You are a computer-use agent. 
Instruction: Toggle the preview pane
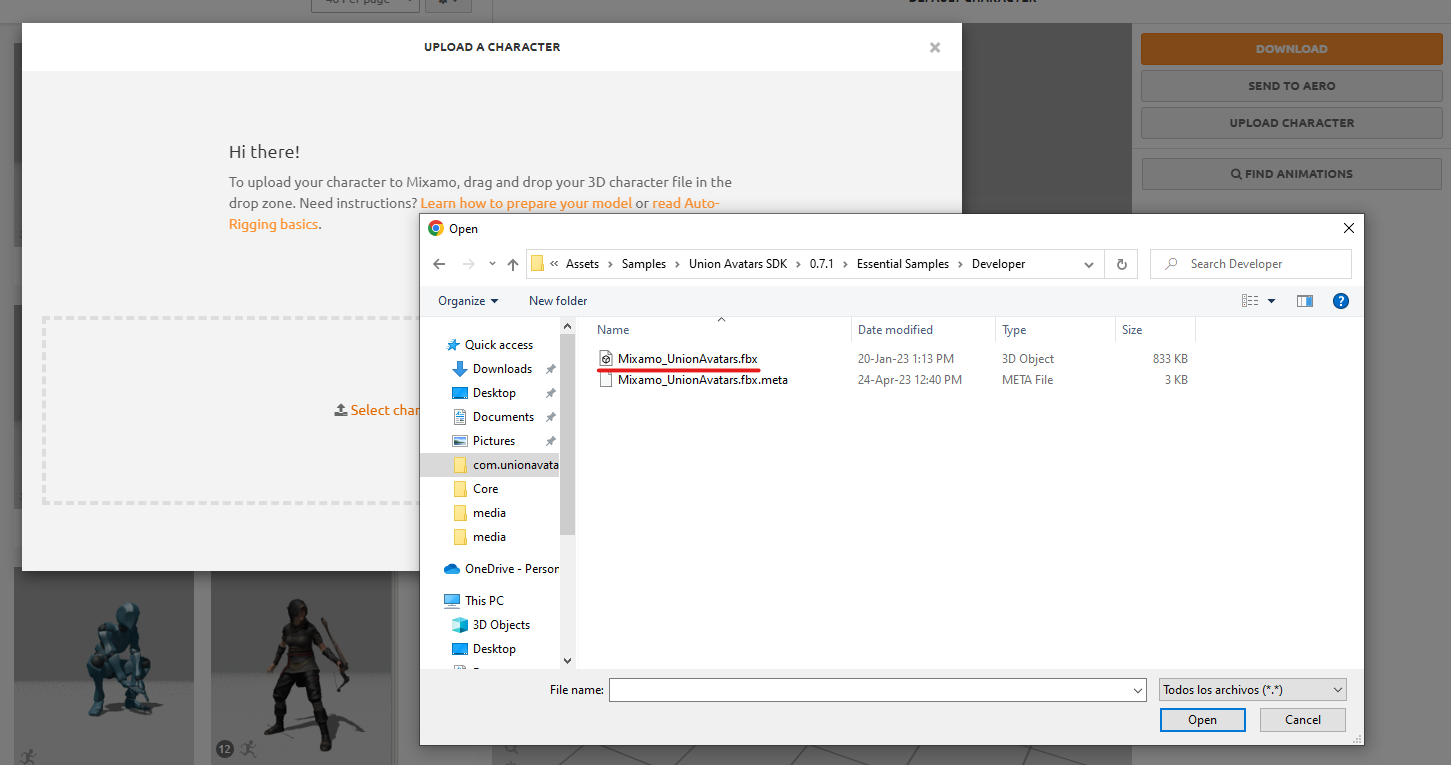tap(1304, 301)
